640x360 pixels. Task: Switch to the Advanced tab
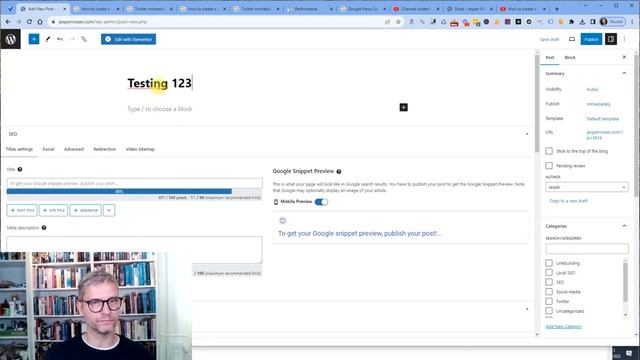(x=74, y=149)
